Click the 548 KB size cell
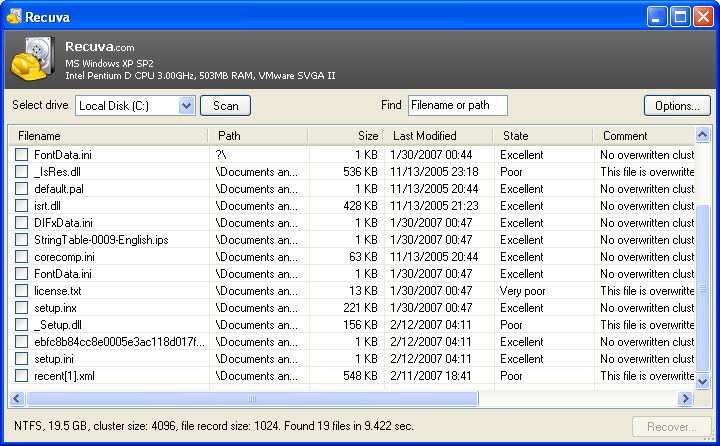 pos(360,376)
